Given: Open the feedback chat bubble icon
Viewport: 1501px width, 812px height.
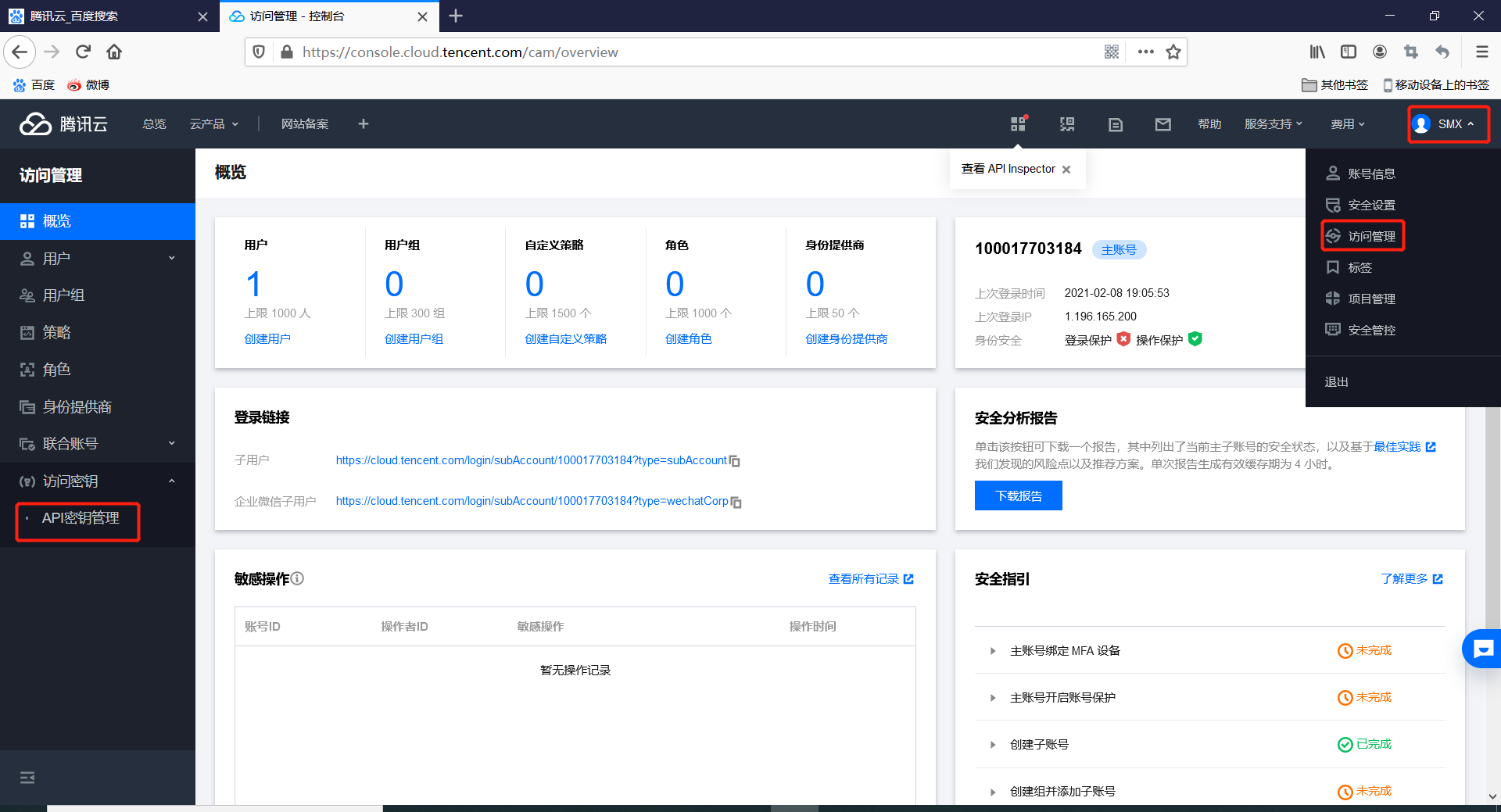Looking at the screenshot, I should (x=1482, y=648).
